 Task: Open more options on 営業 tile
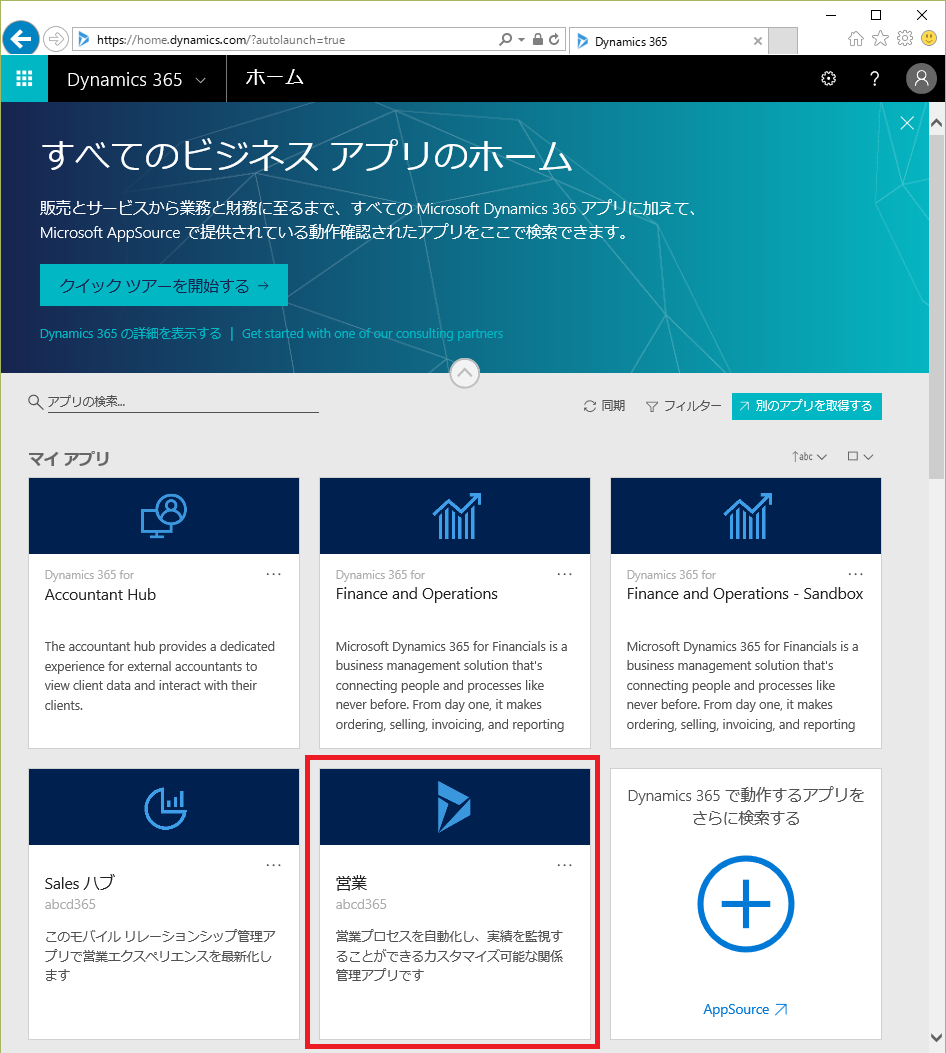pos(565,865)
